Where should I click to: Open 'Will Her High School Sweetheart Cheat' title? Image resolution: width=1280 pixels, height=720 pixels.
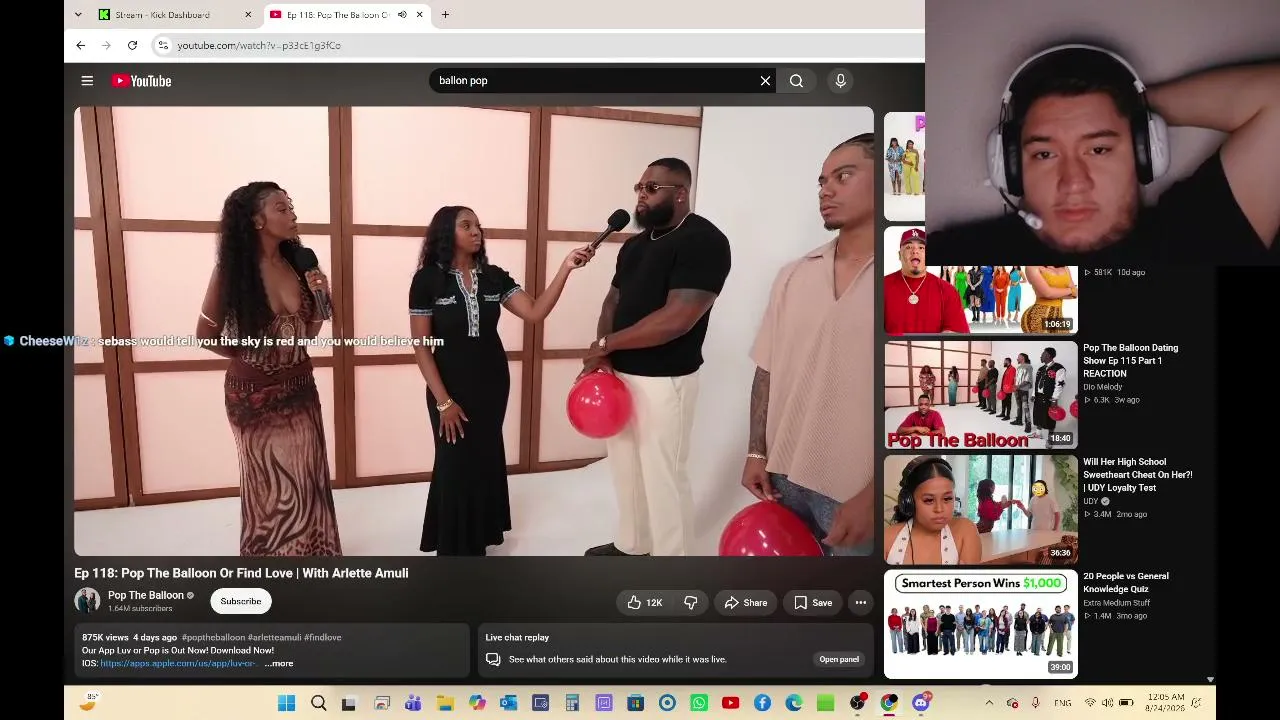1138,475
